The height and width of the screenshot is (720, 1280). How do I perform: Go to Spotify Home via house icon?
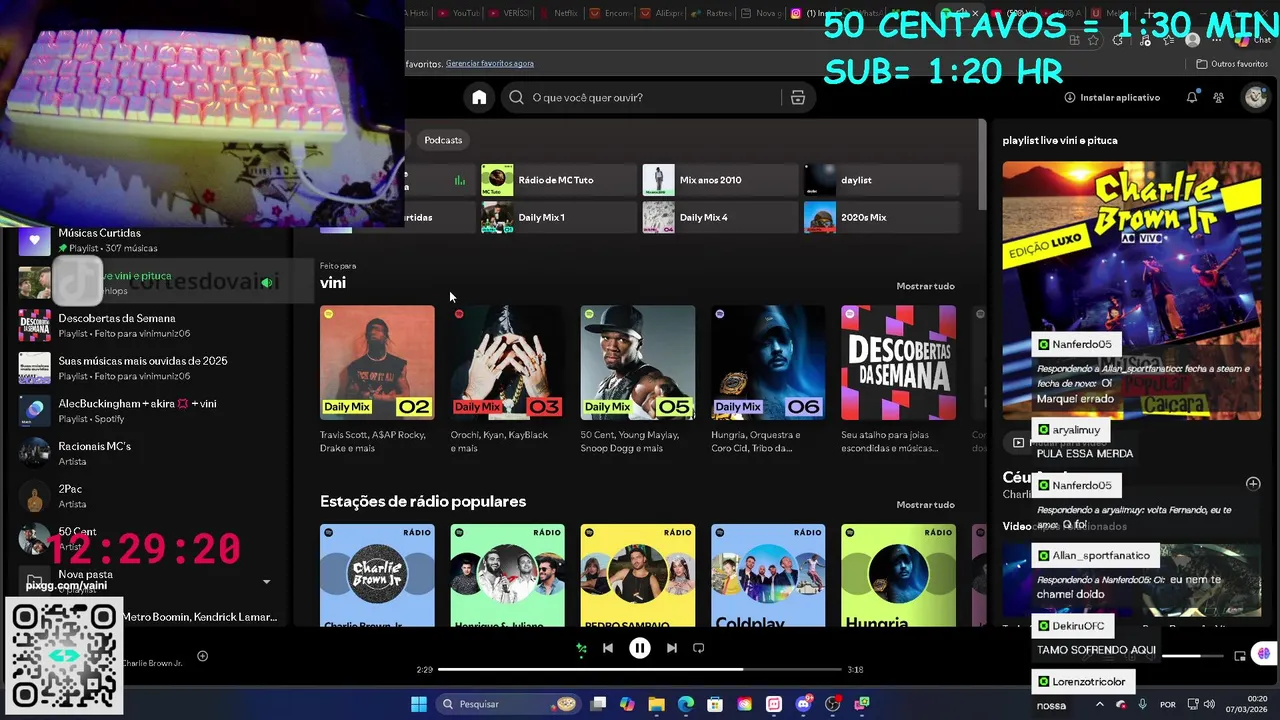479,97
